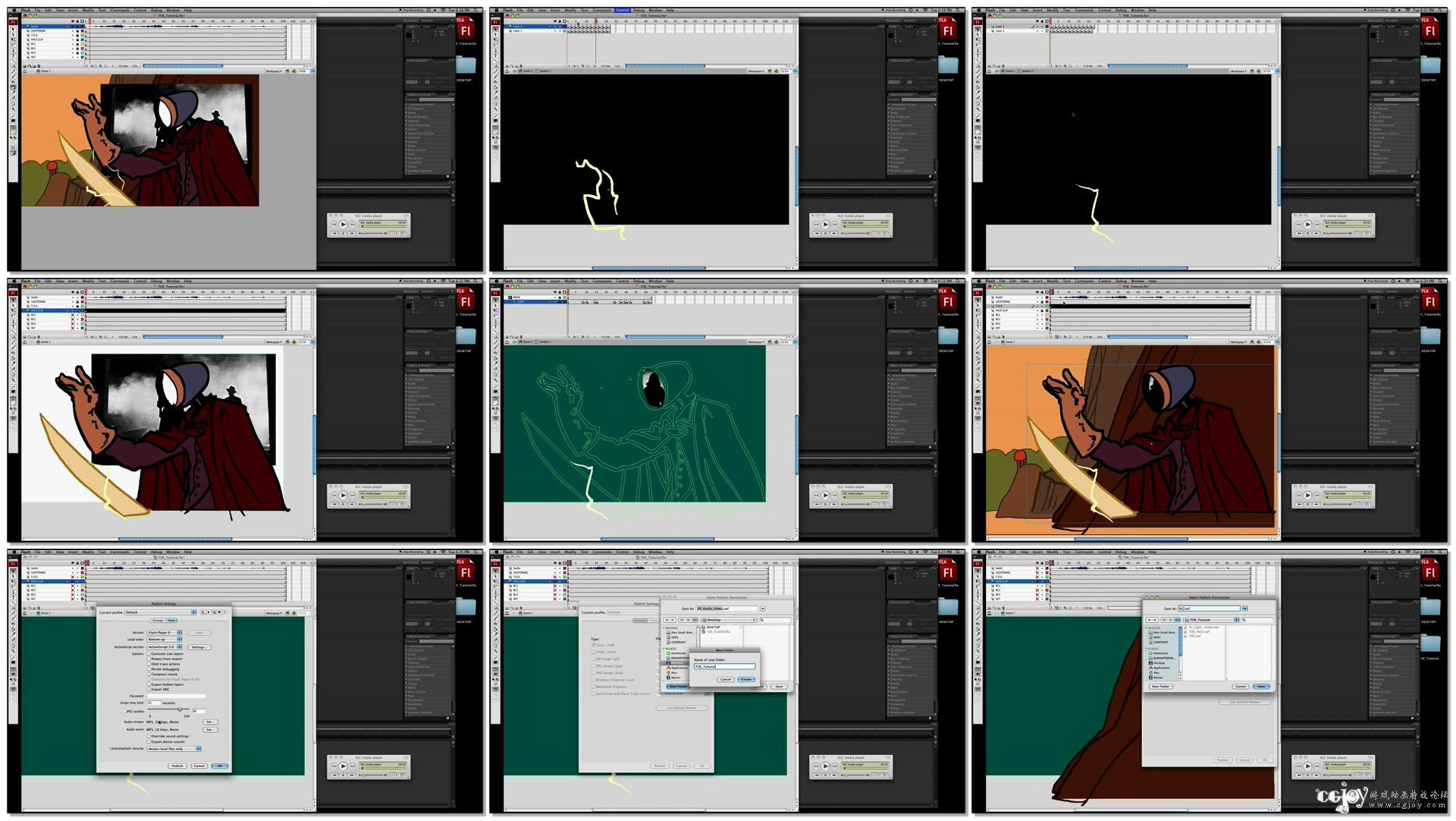1456x821 pixels.
Task: Click the ActionScript Settings... button
Action: [199, 647]
